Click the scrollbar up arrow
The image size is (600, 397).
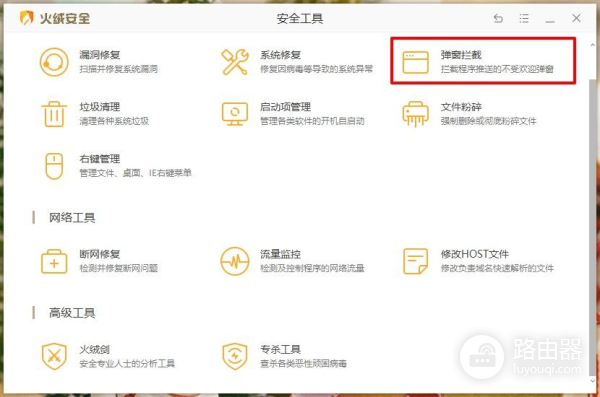(592, 45)
